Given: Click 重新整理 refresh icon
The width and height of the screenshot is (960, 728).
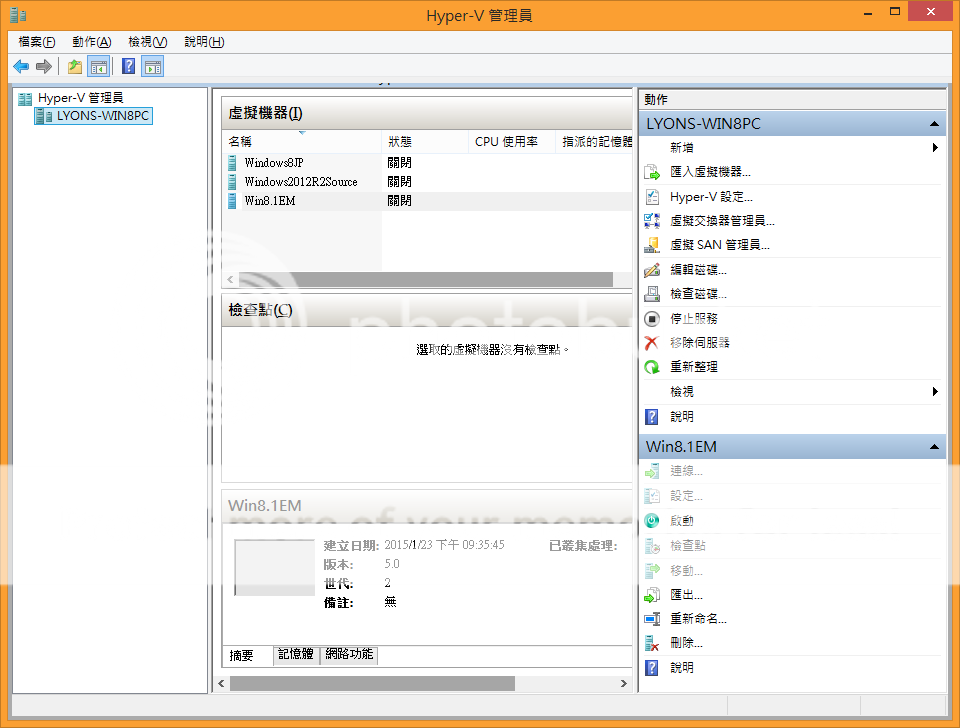Looking at the screenshot, I should click(x=652, y=367).
